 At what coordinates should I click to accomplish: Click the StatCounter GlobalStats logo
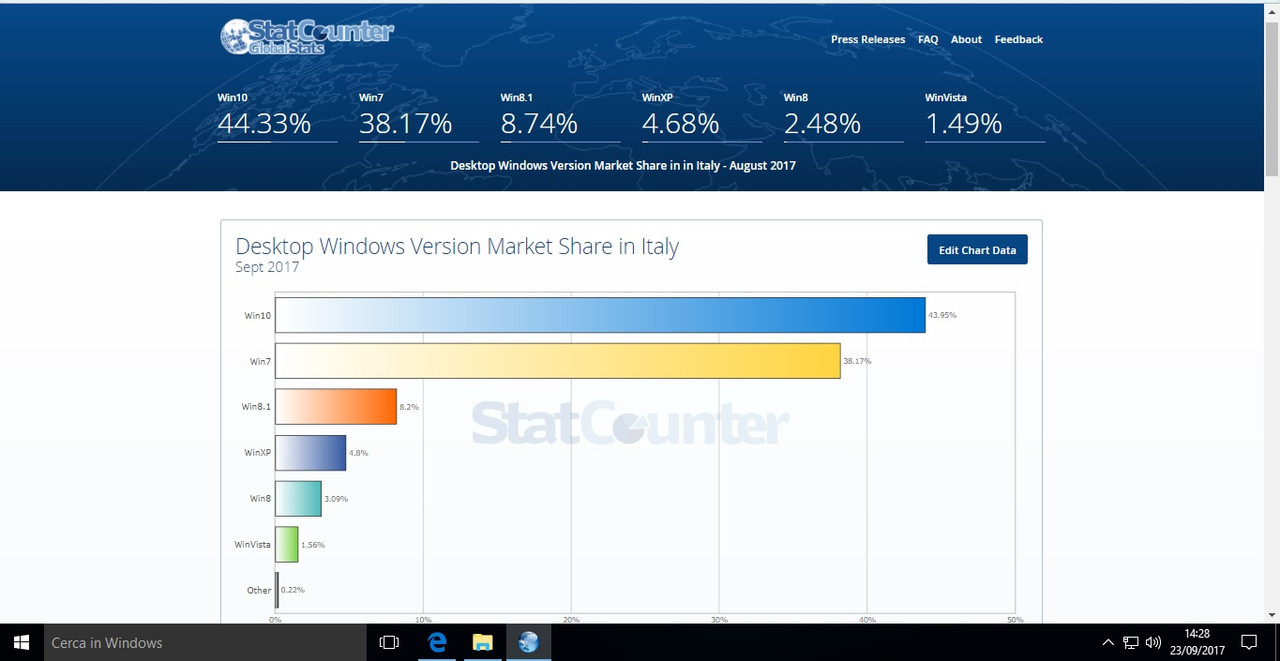307,37
